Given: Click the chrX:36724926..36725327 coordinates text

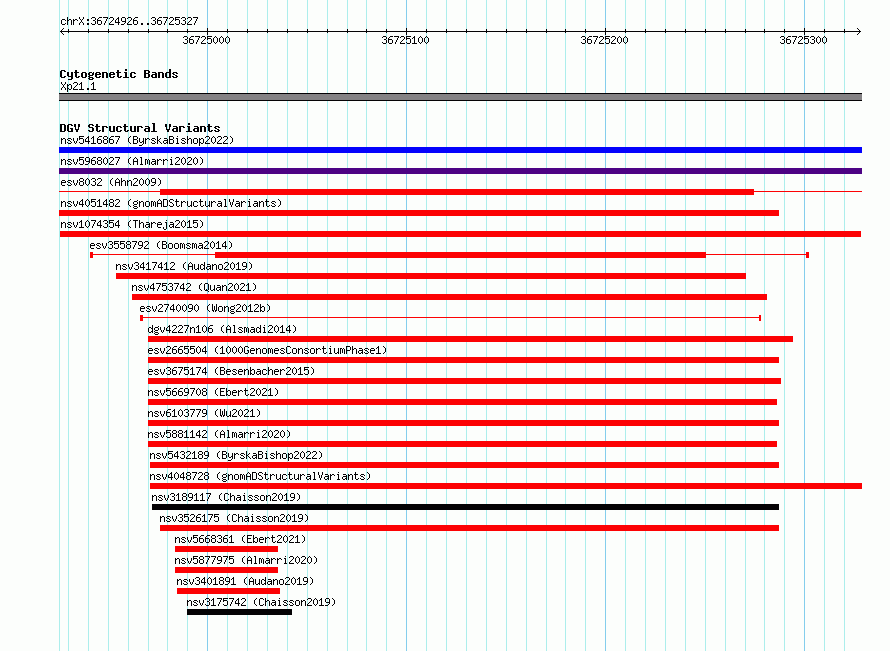Looking at the screenshot, I should tap(129, 22).
